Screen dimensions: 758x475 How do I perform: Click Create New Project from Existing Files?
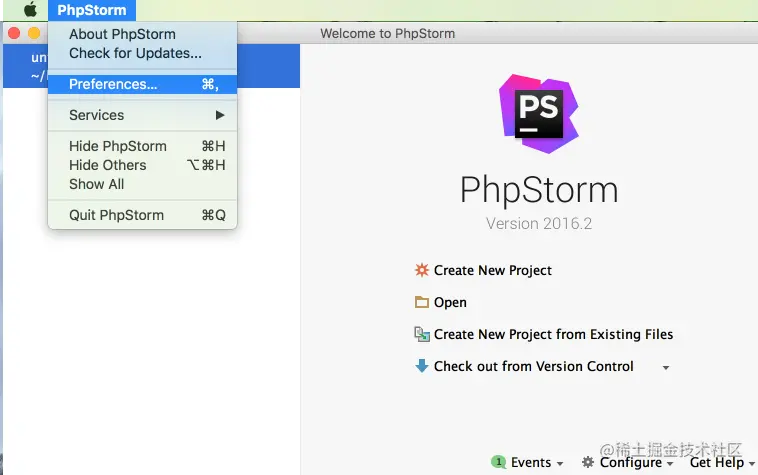coord(554,334)
